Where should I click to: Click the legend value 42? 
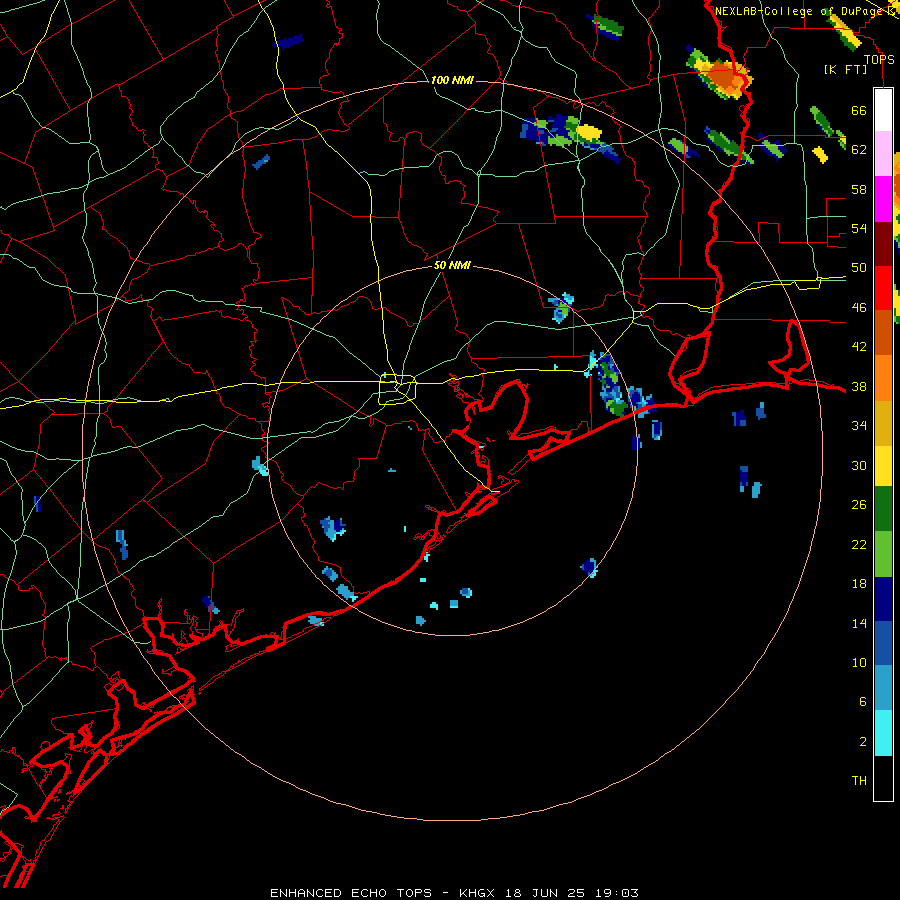click(x=859, y=347)
